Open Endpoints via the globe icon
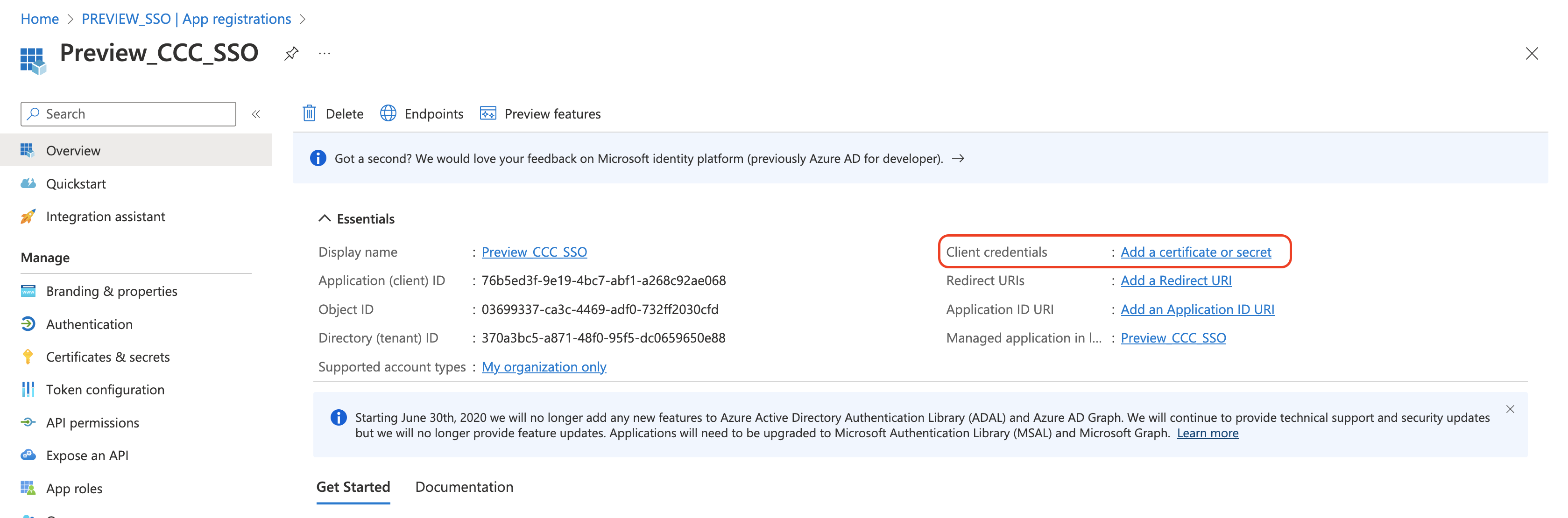The height and width of the screenshot is (518, 1568). point(388,114)
